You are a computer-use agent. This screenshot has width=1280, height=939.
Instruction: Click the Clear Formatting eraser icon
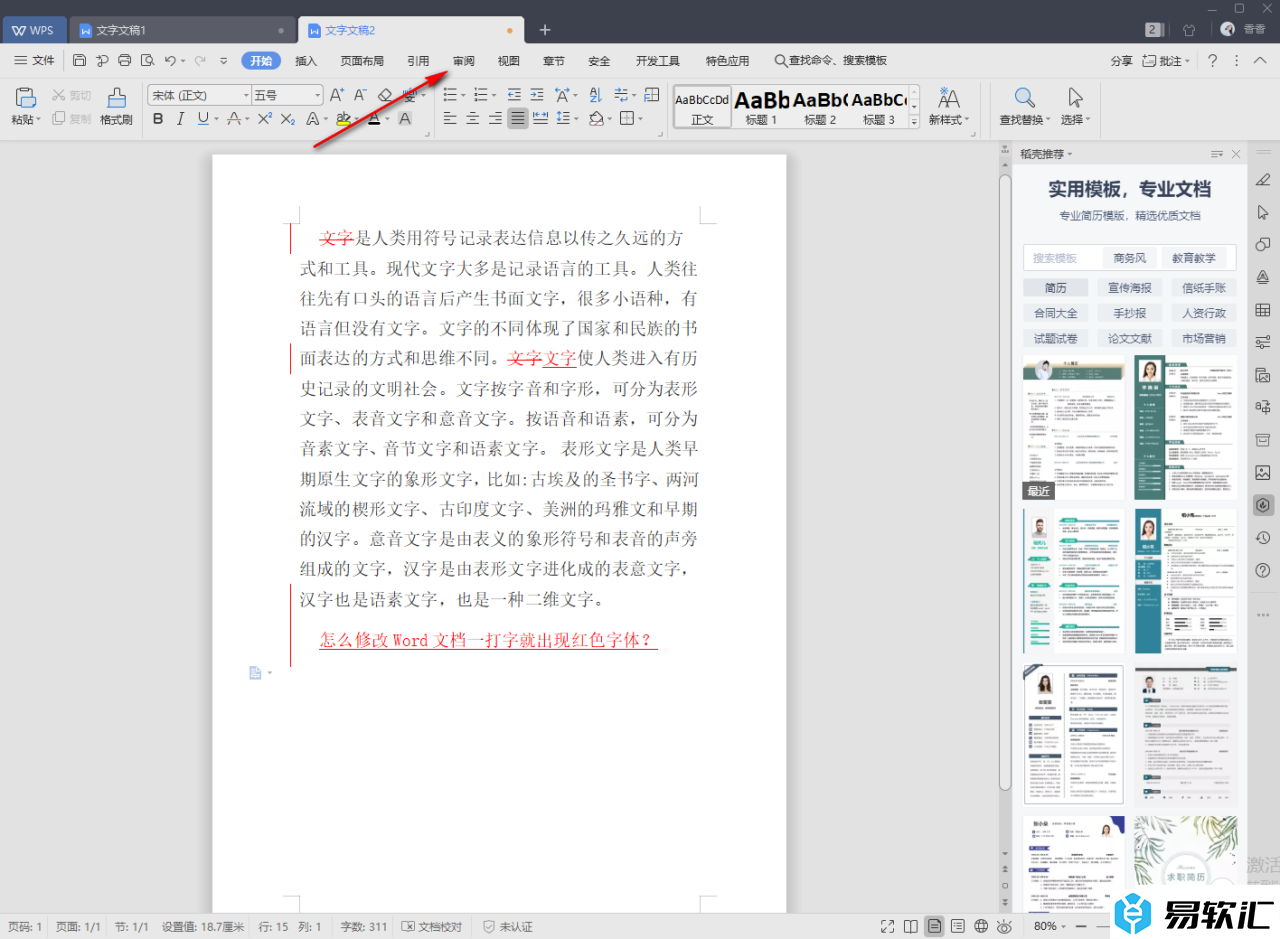click(x=385, y=95)
